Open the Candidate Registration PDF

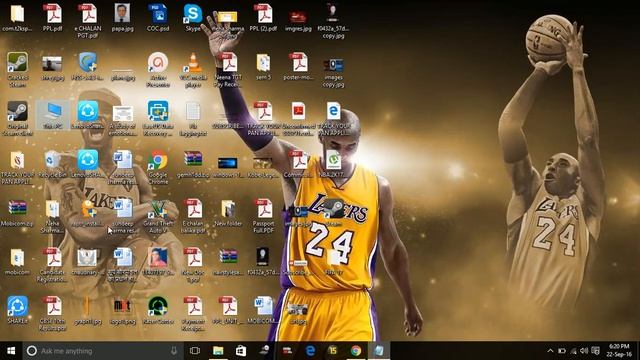tap(53, 265)
